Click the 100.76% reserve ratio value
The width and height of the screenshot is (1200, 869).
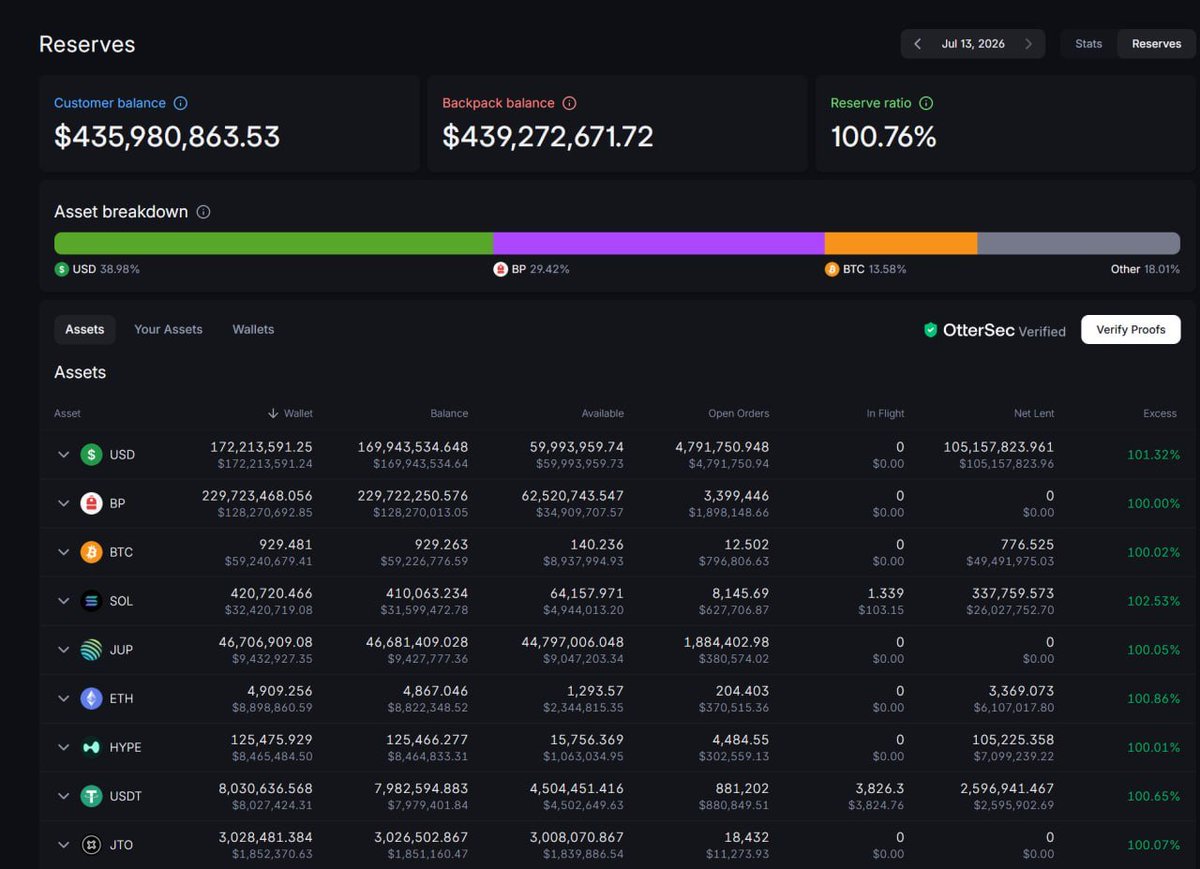click(884, 136)
